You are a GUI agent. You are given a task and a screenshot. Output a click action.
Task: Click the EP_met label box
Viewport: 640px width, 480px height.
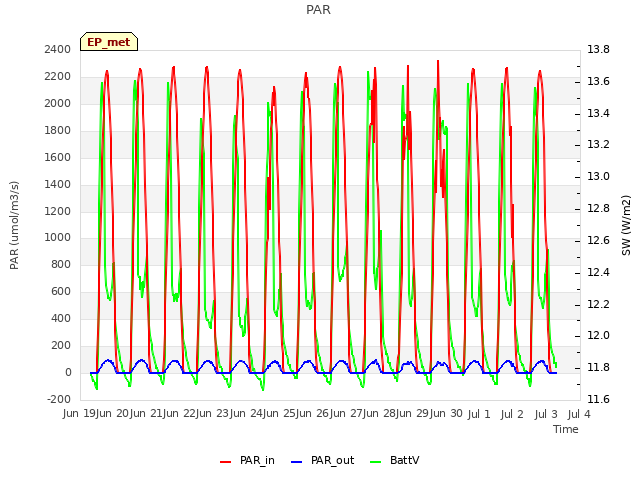109,42
